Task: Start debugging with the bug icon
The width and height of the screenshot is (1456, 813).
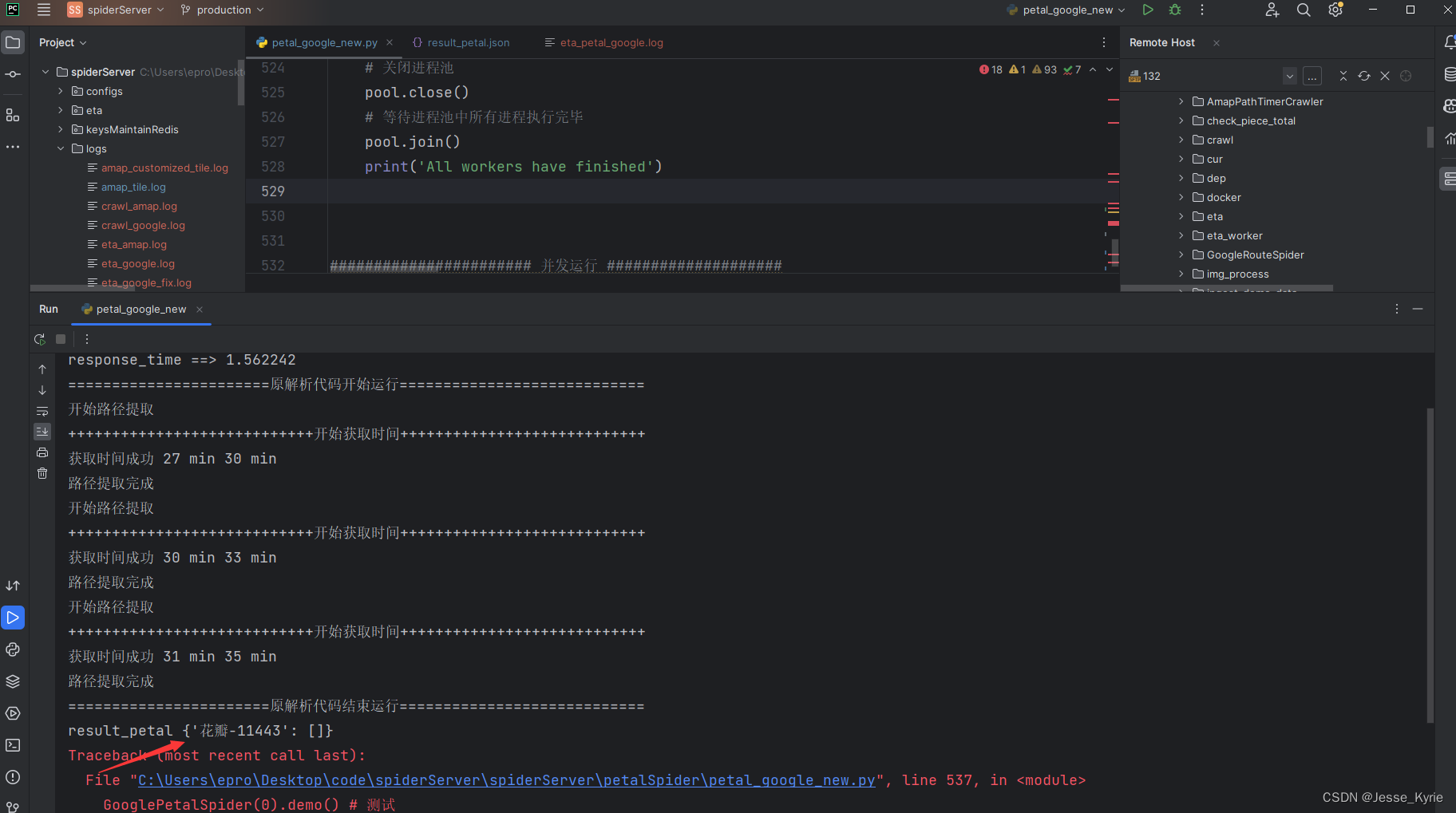Action: pos(1175,10)
